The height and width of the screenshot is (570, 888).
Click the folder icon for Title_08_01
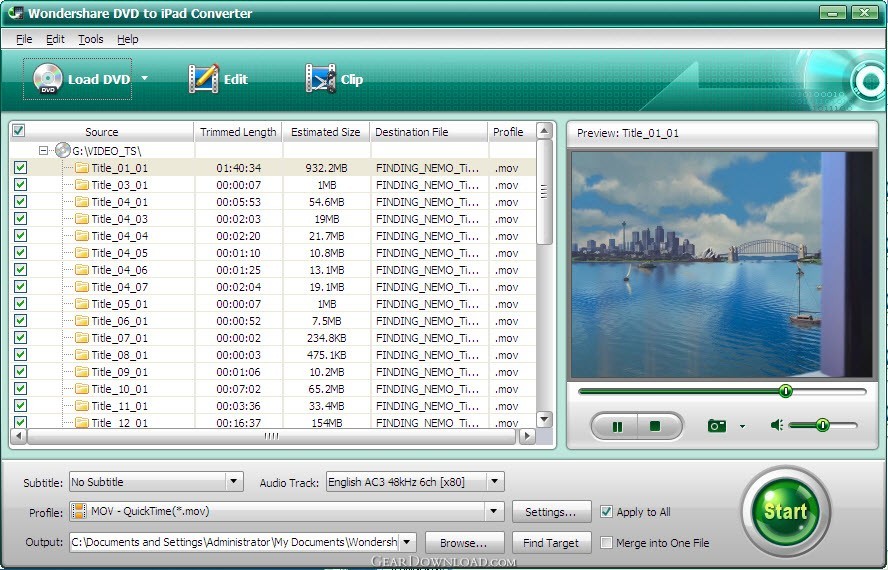[82, 355]
